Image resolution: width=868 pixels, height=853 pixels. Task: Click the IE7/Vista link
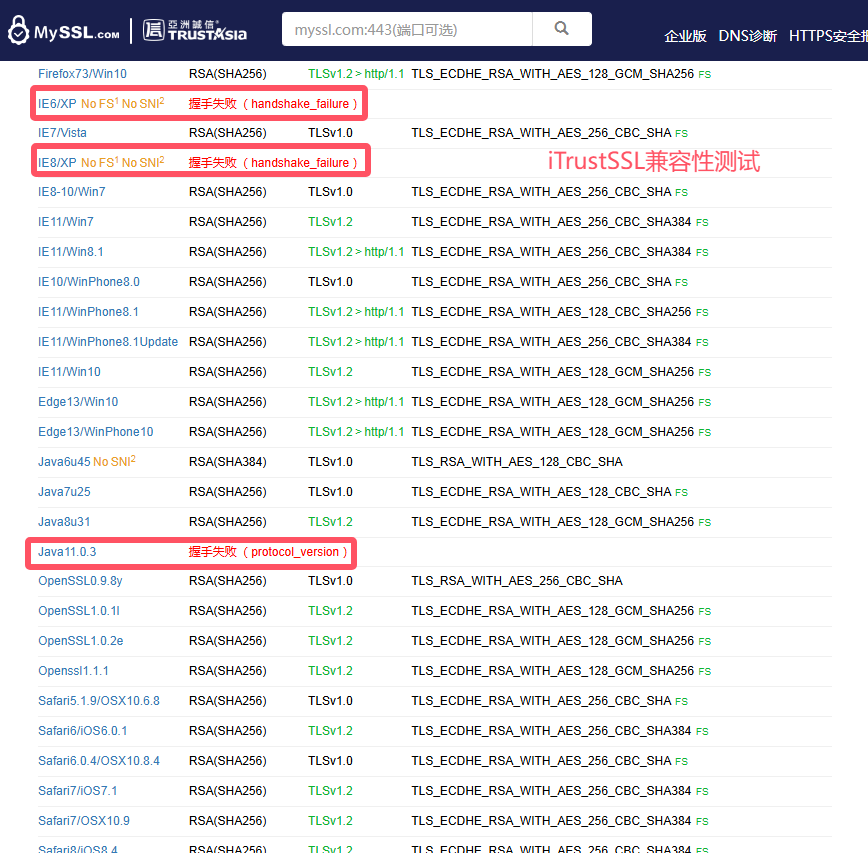click(58, 133)
